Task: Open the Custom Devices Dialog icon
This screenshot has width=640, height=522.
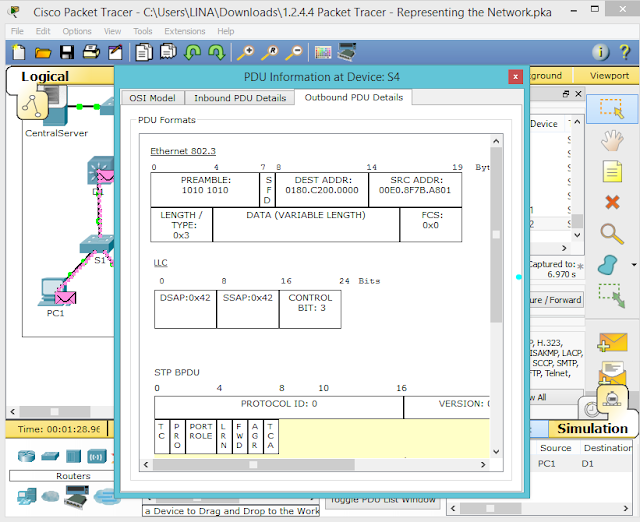Action: click(x=347, y=52)
